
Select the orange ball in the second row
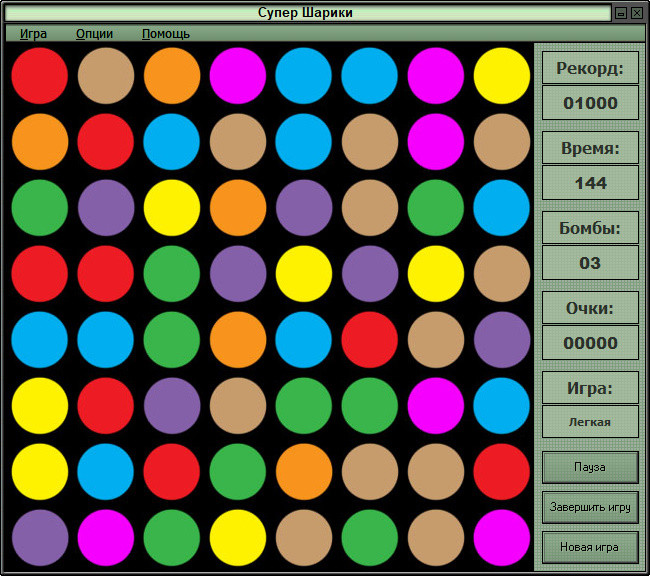[40, 141]
